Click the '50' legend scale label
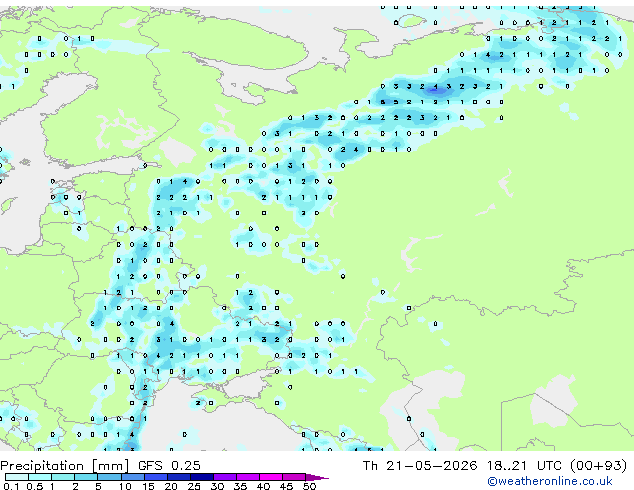Image resolution: width=634 pixels, height=490 pixels. point(309,486)
